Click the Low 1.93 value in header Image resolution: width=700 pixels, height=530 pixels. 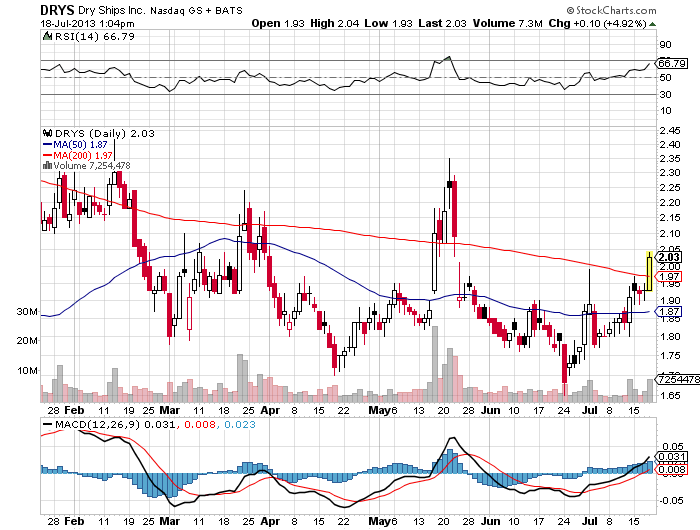coord(388,23)
